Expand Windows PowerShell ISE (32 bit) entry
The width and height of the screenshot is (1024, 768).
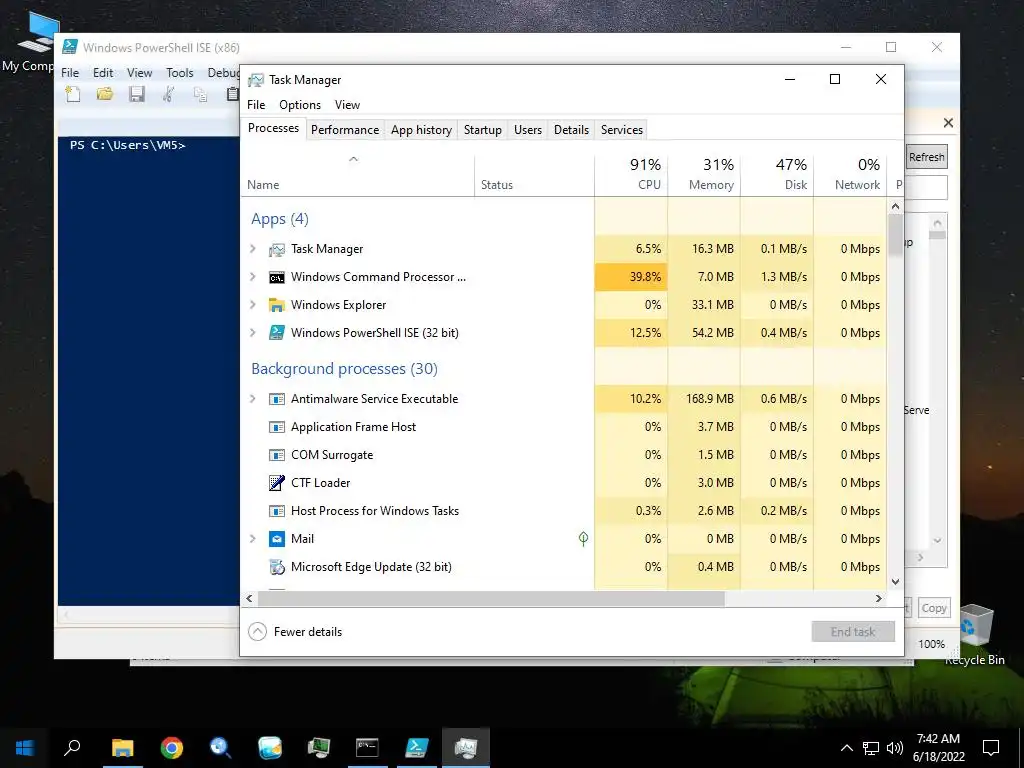click(253, 333)
